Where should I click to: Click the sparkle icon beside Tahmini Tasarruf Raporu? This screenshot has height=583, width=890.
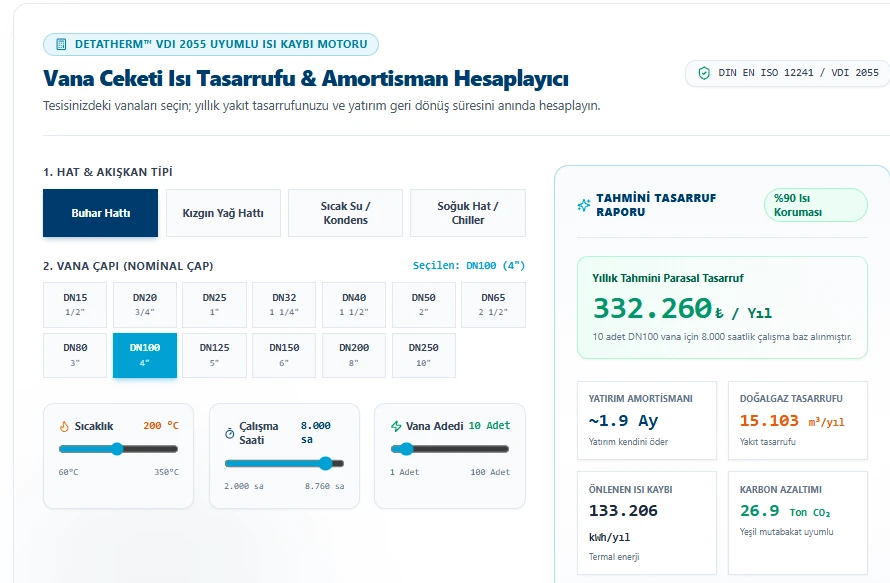(x=583, y=205)
